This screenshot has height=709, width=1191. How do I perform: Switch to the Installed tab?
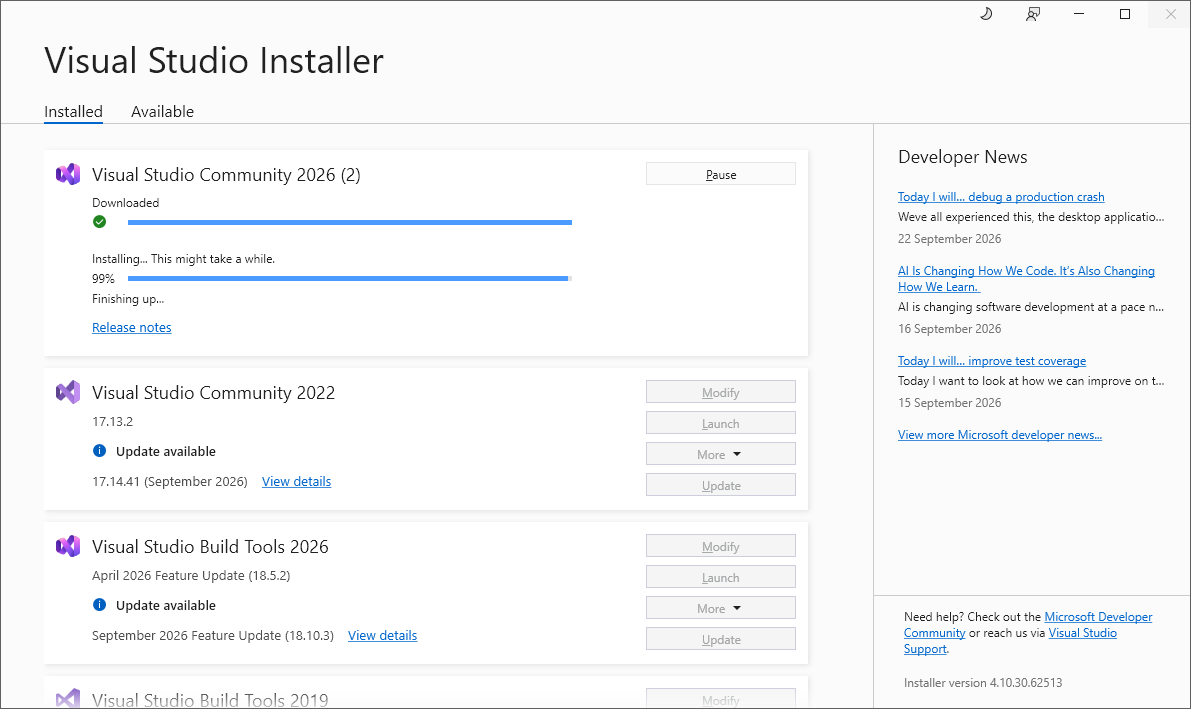tap(73, 112)
